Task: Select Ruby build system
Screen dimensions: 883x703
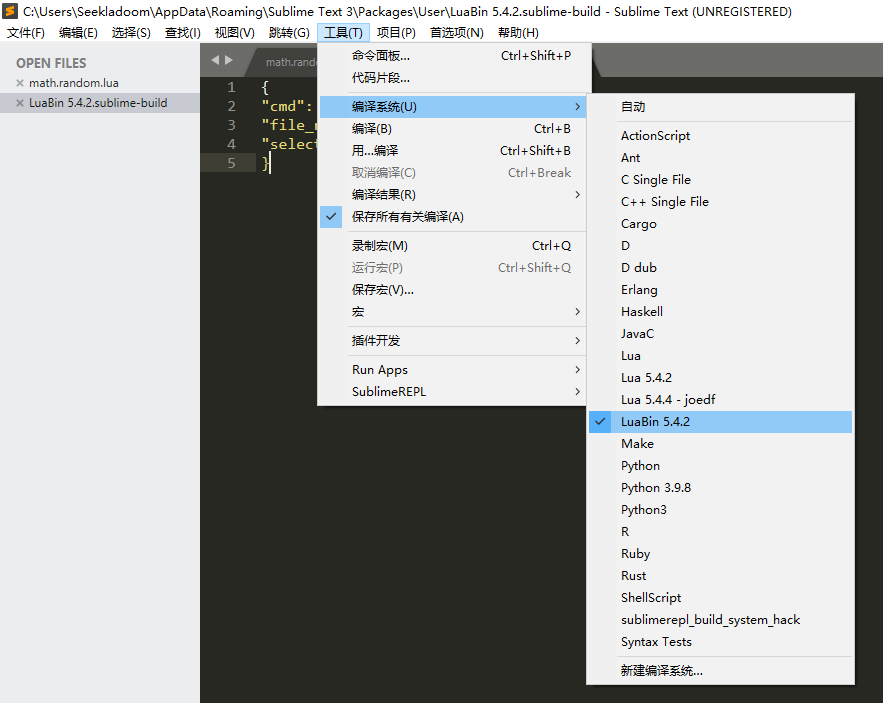Action: pos(720,554)
